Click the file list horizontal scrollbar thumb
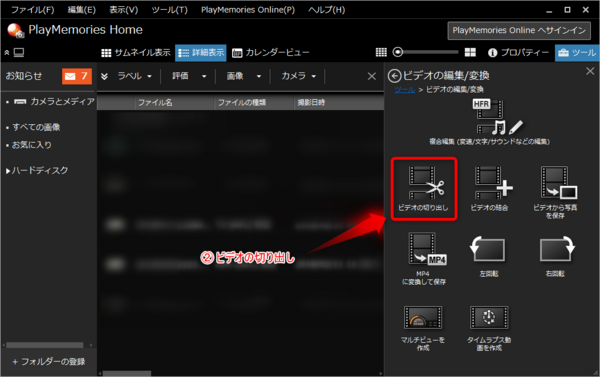Image resolution: width=600 pixels, height=377 pixels. [127, 373]
